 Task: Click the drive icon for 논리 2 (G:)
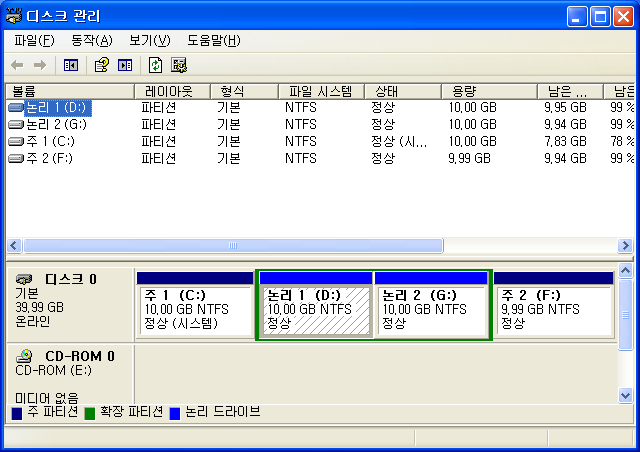click(x=16, y=124)
